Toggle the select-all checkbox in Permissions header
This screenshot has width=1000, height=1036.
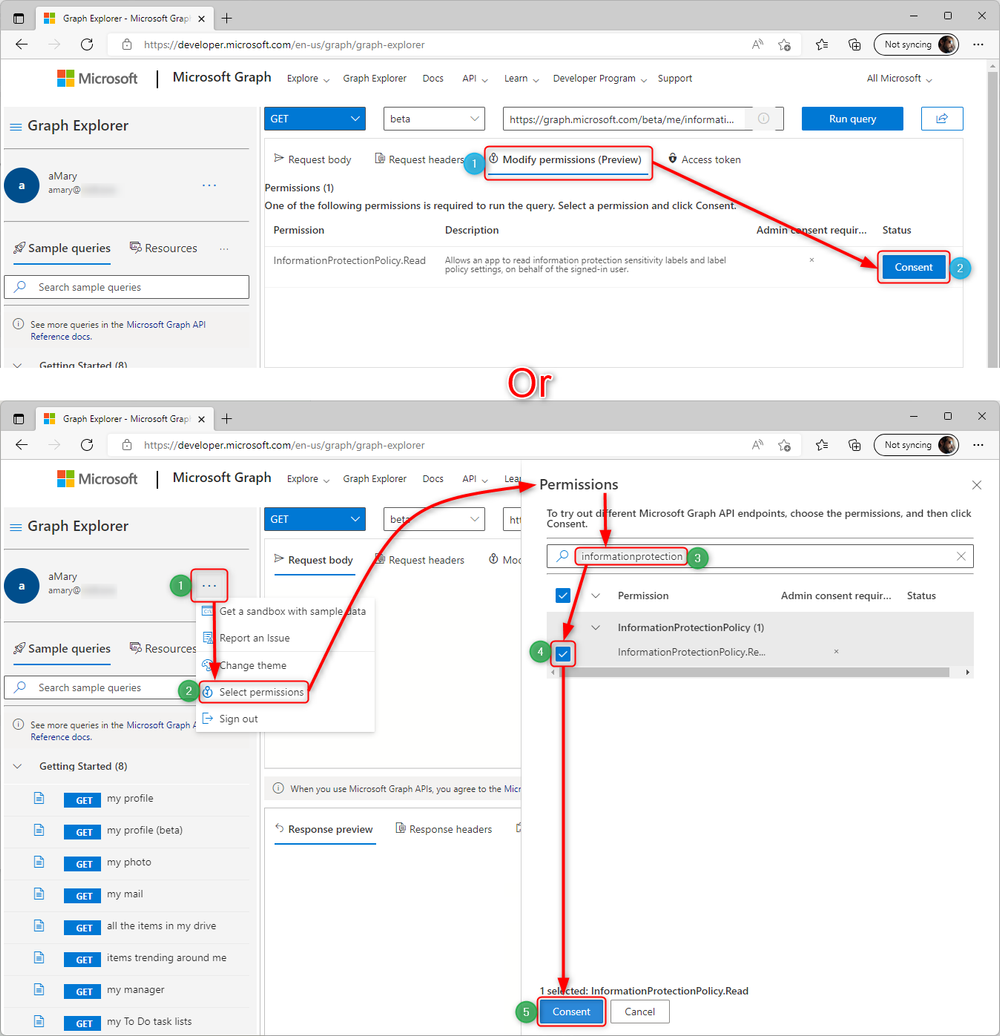tap(563, 595)
